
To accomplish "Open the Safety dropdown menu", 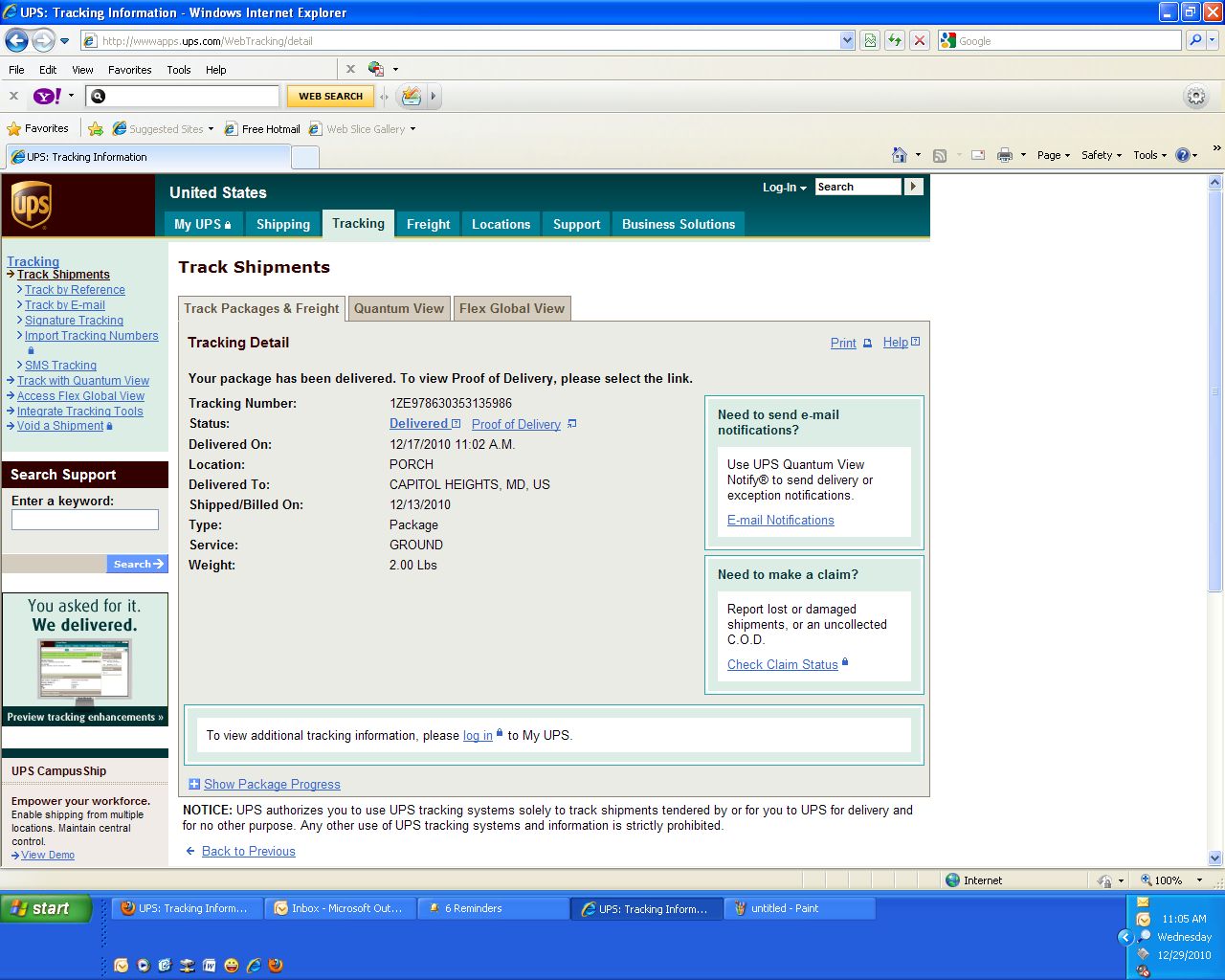I will [x=1101, y=155].
